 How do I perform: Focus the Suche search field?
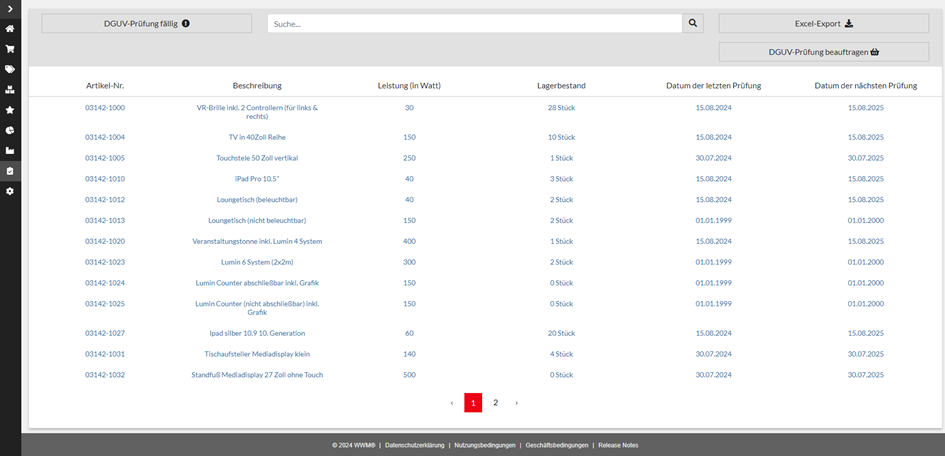pos(475,23)
